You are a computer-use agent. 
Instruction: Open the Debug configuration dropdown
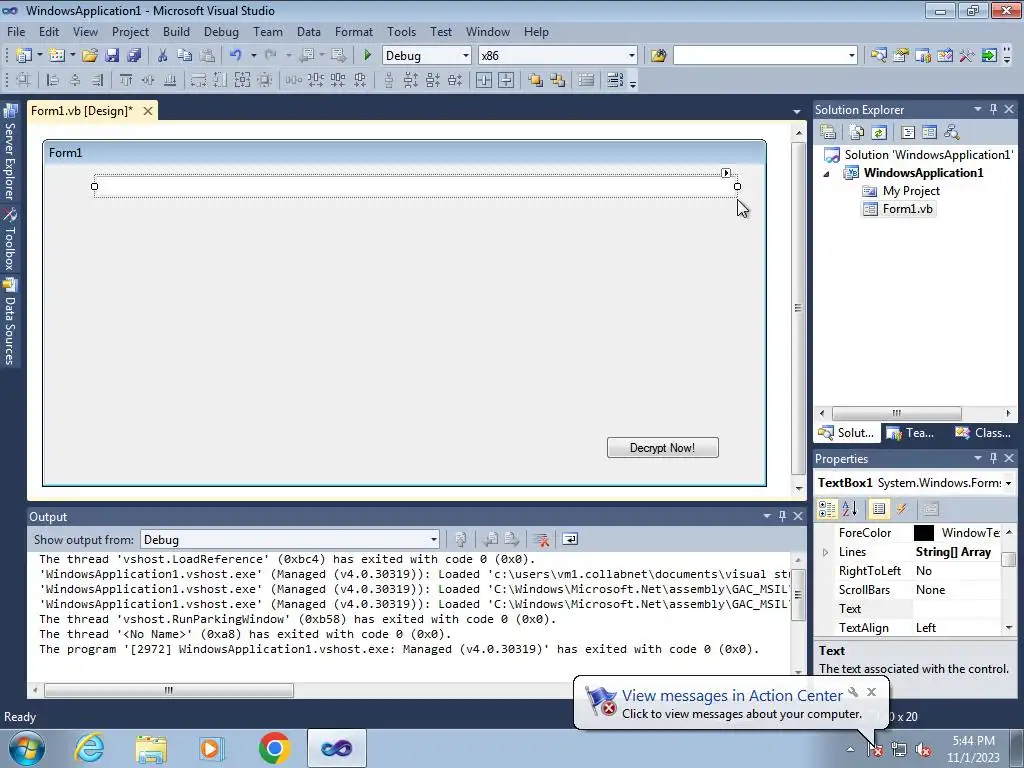pos(466,56)
